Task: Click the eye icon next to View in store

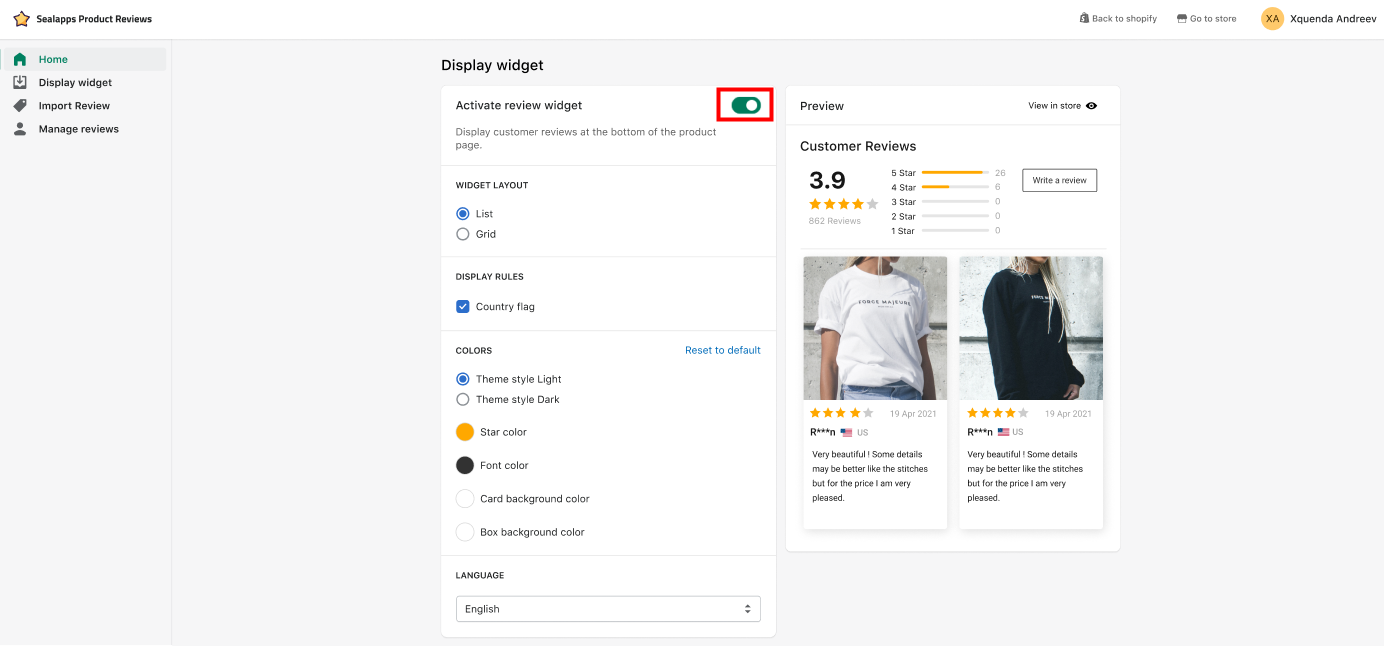Action: pyautogui.click(x=1091, y=105)
